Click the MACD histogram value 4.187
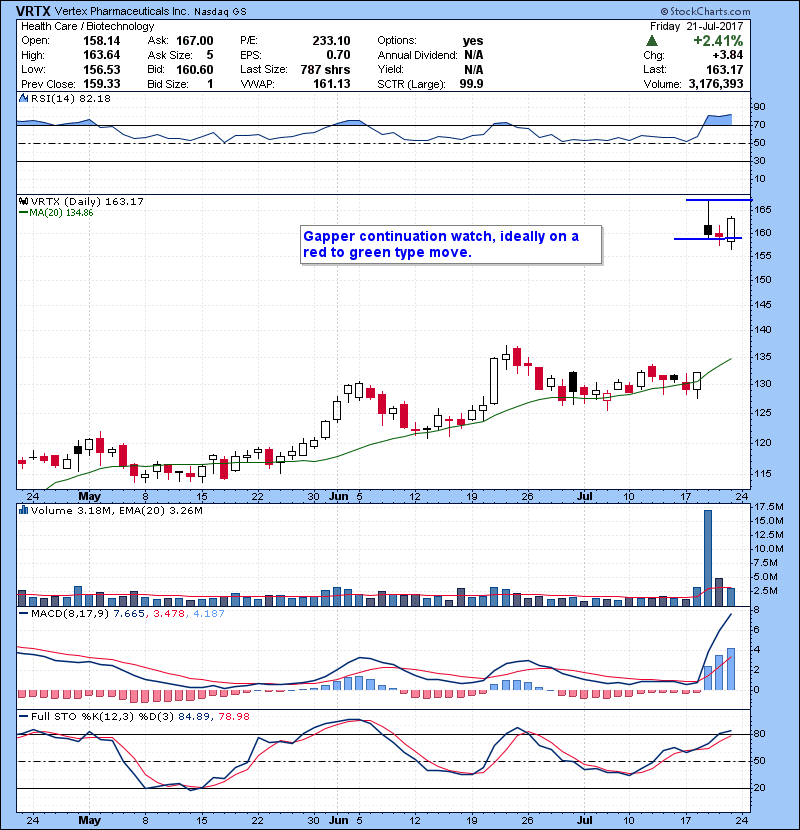The height and width of the screenshot is (830, 800). pyautogui.click(x=209, y=614)
